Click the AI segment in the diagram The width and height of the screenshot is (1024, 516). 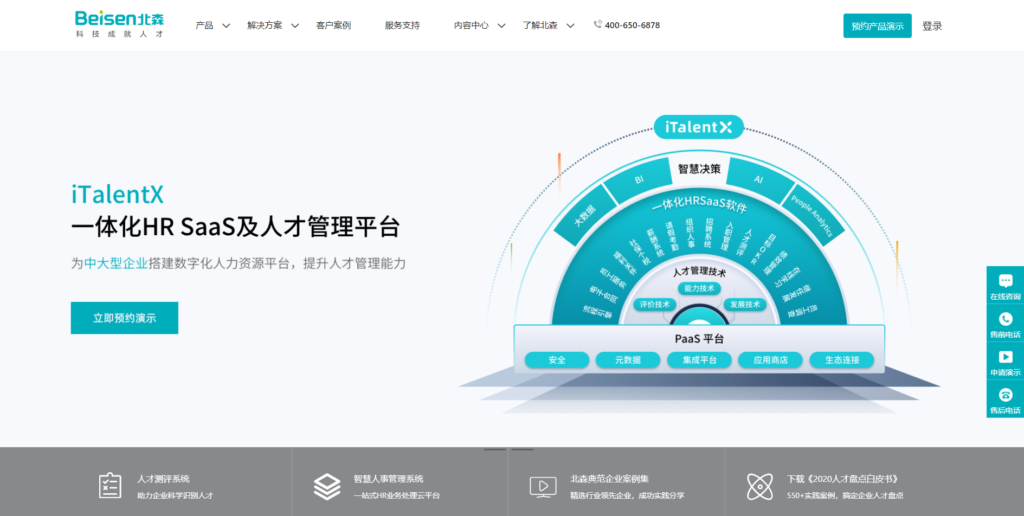click(758, 178)
